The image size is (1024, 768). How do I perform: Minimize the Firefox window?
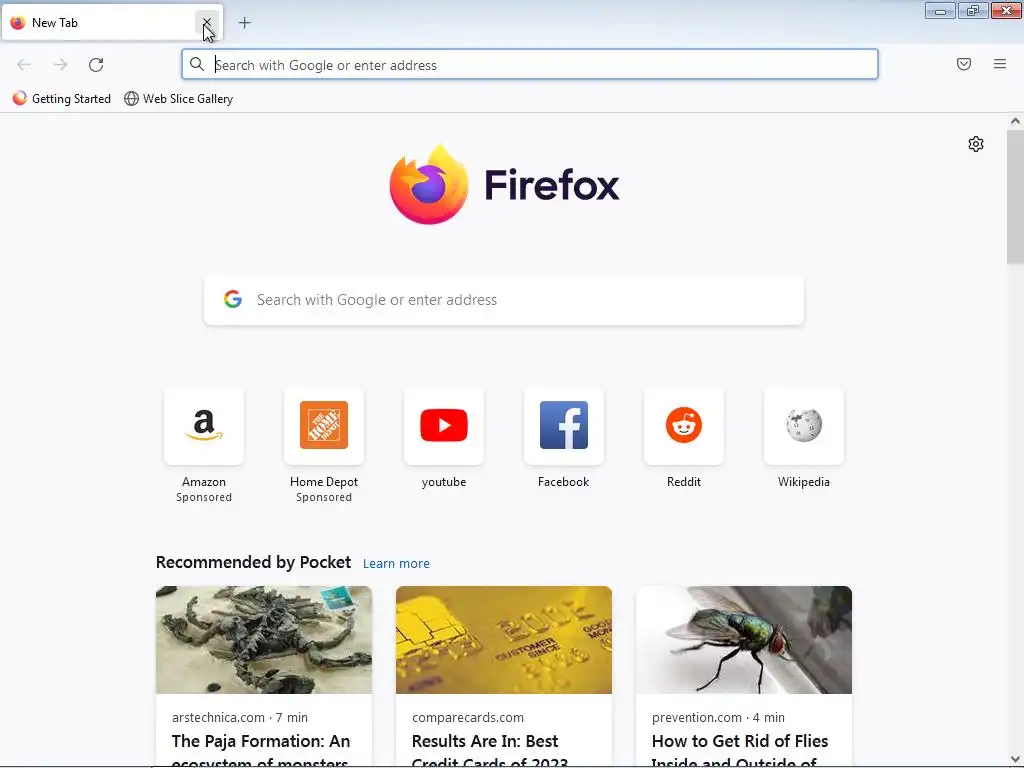point(940,11)
